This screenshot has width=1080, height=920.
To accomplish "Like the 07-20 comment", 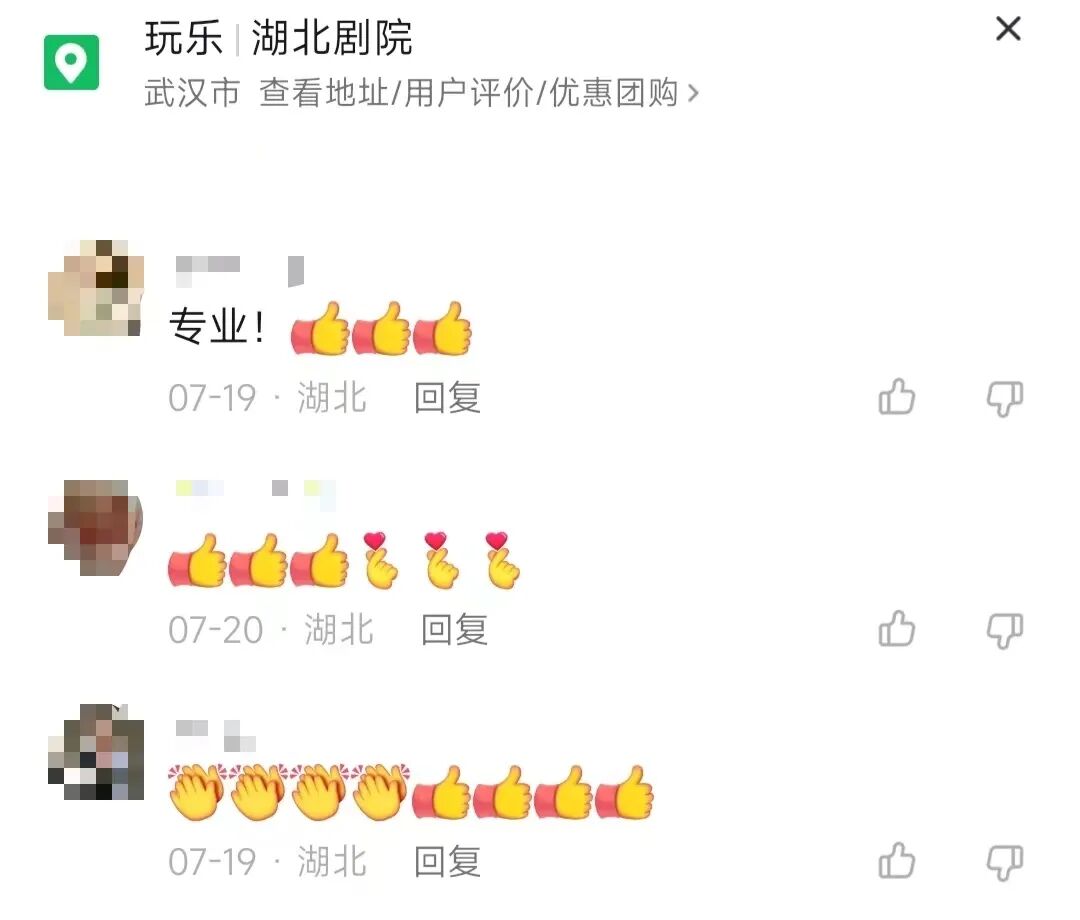I will (x=897, y=629).
